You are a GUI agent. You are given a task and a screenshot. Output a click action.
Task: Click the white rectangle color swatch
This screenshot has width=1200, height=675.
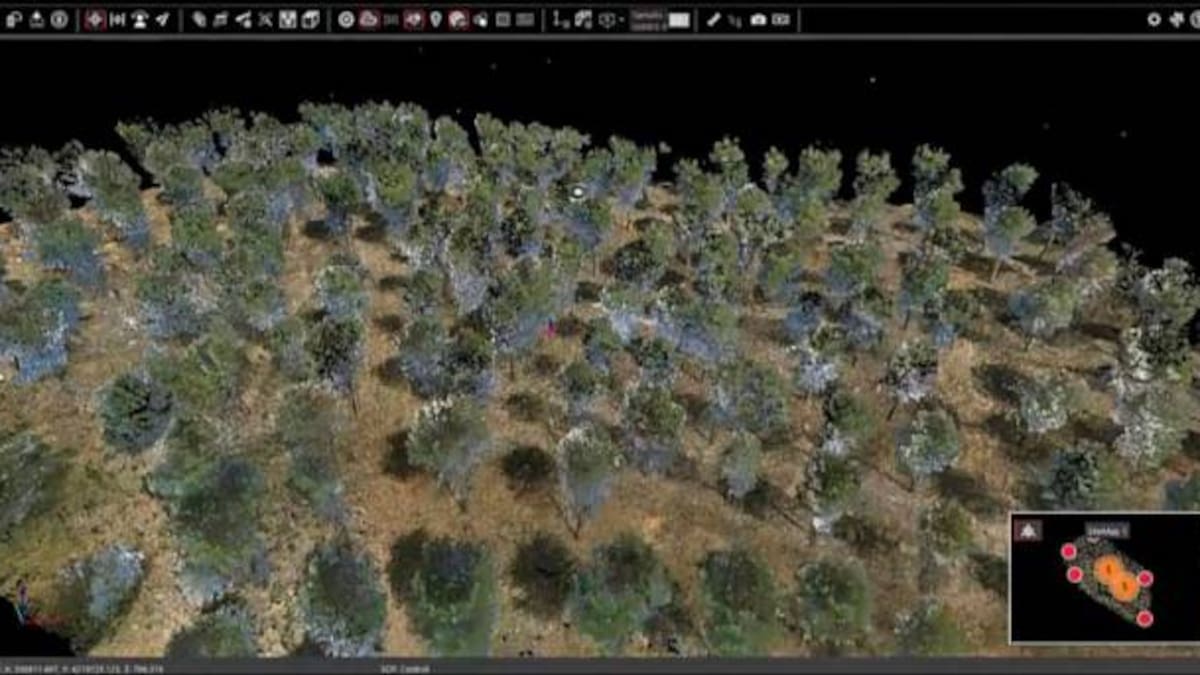680,19
